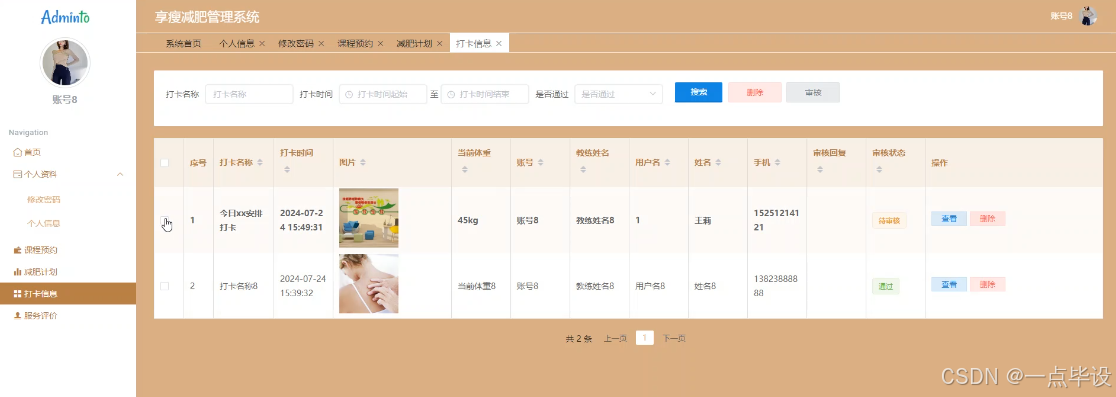Close the 修改密码 tab with its X icon
Image resolution: width=1116 pixels, height=397 pixels.
click(321, 43)
